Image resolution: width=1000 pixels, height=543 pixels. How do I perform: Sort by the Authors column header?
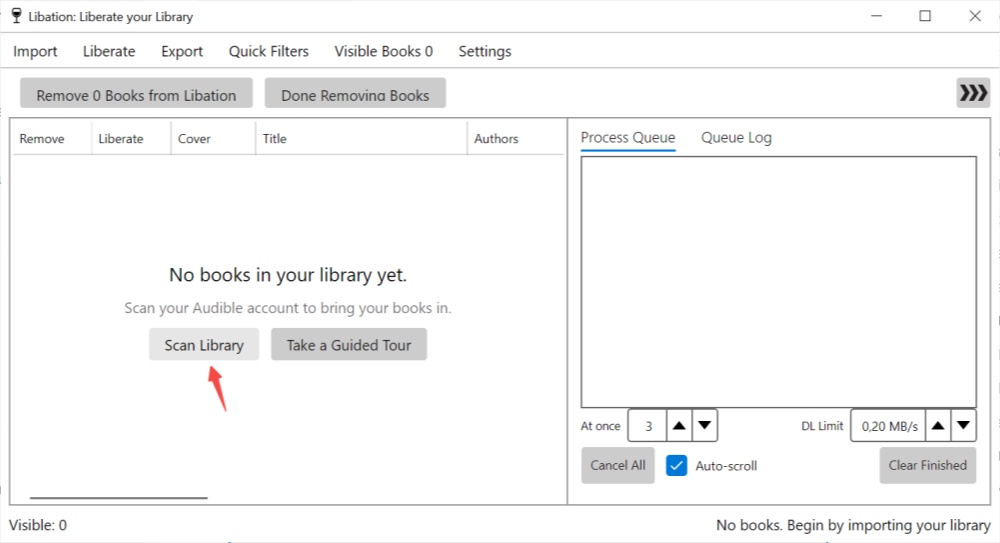coord(515,138)
